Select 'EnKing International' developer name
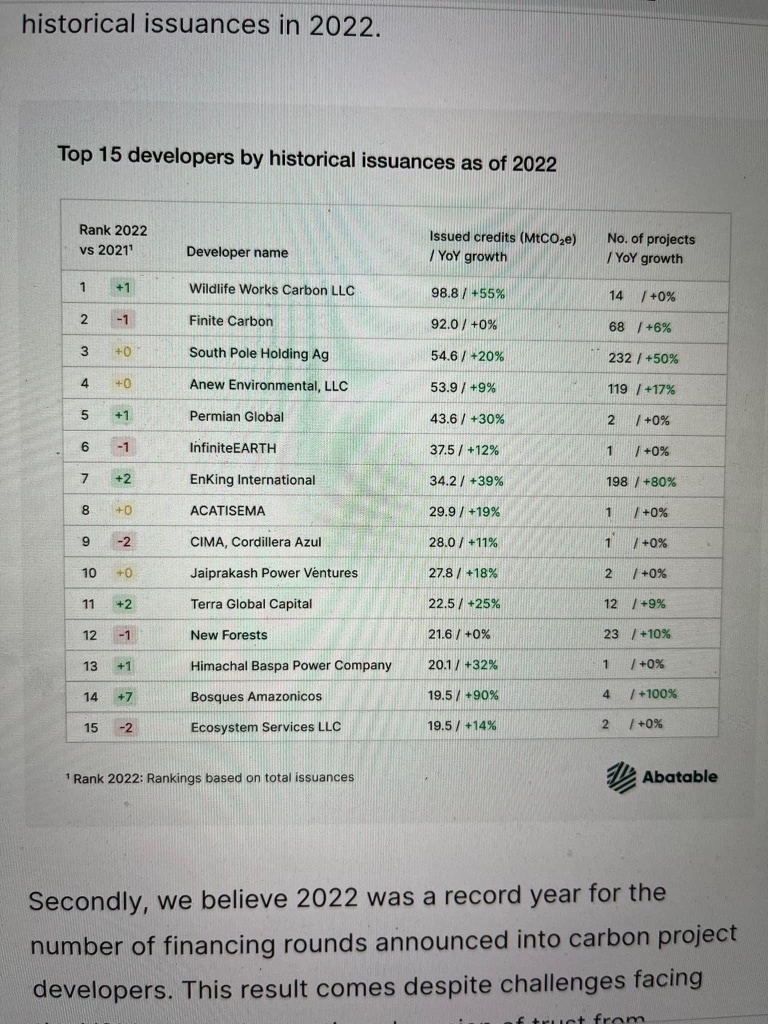 click(x=252, y=479)
